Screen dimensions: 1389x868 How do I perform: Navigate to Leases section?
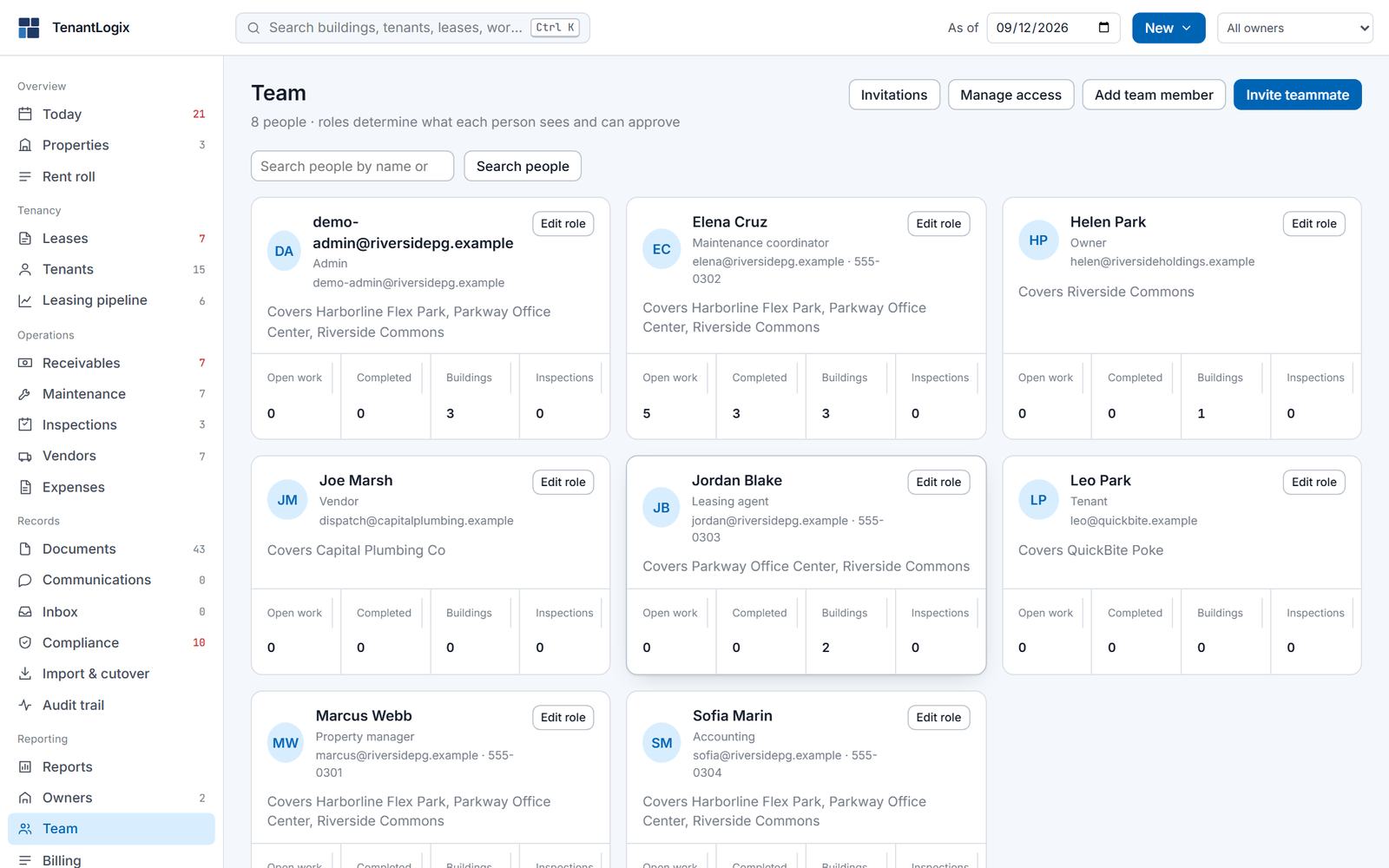(111, 238)
